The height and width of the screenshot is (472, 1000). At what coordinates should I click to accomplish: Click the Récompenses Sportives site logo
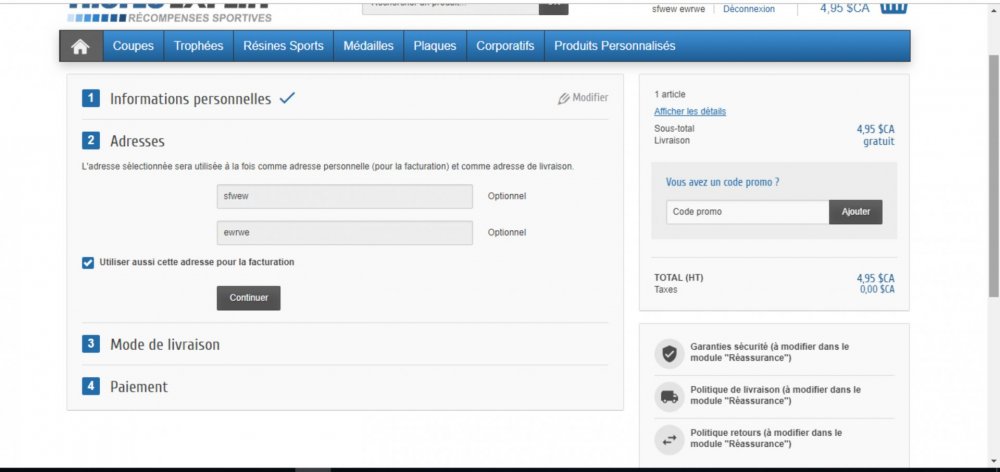point(170,11)
